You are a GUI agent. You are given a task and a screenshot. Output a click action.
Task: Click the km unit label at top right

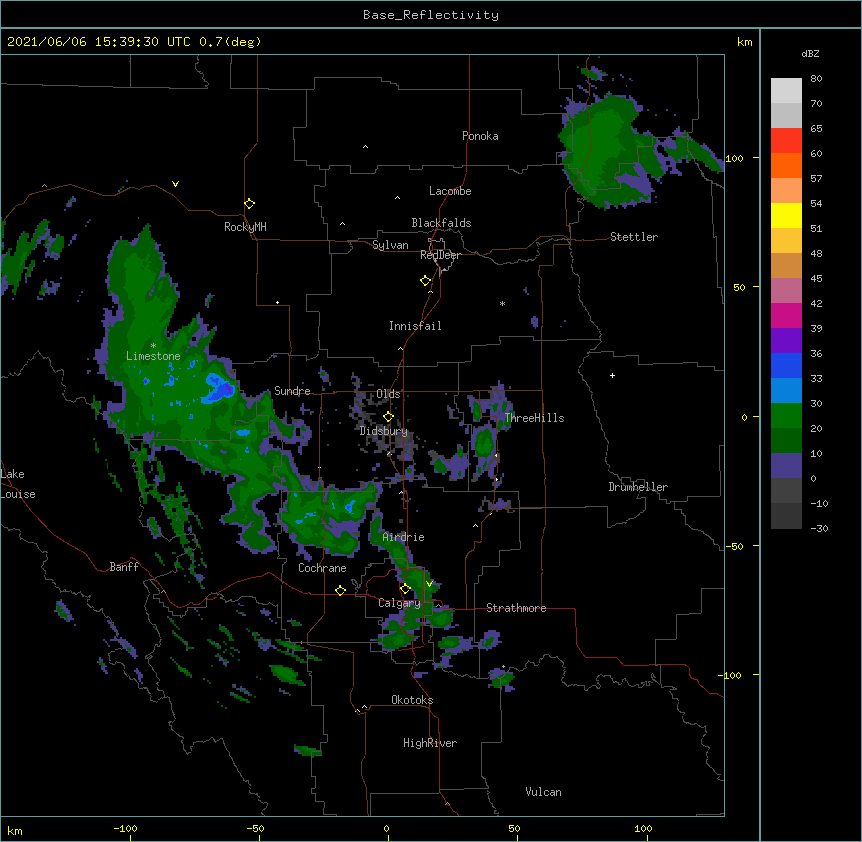tap(744, 42)
